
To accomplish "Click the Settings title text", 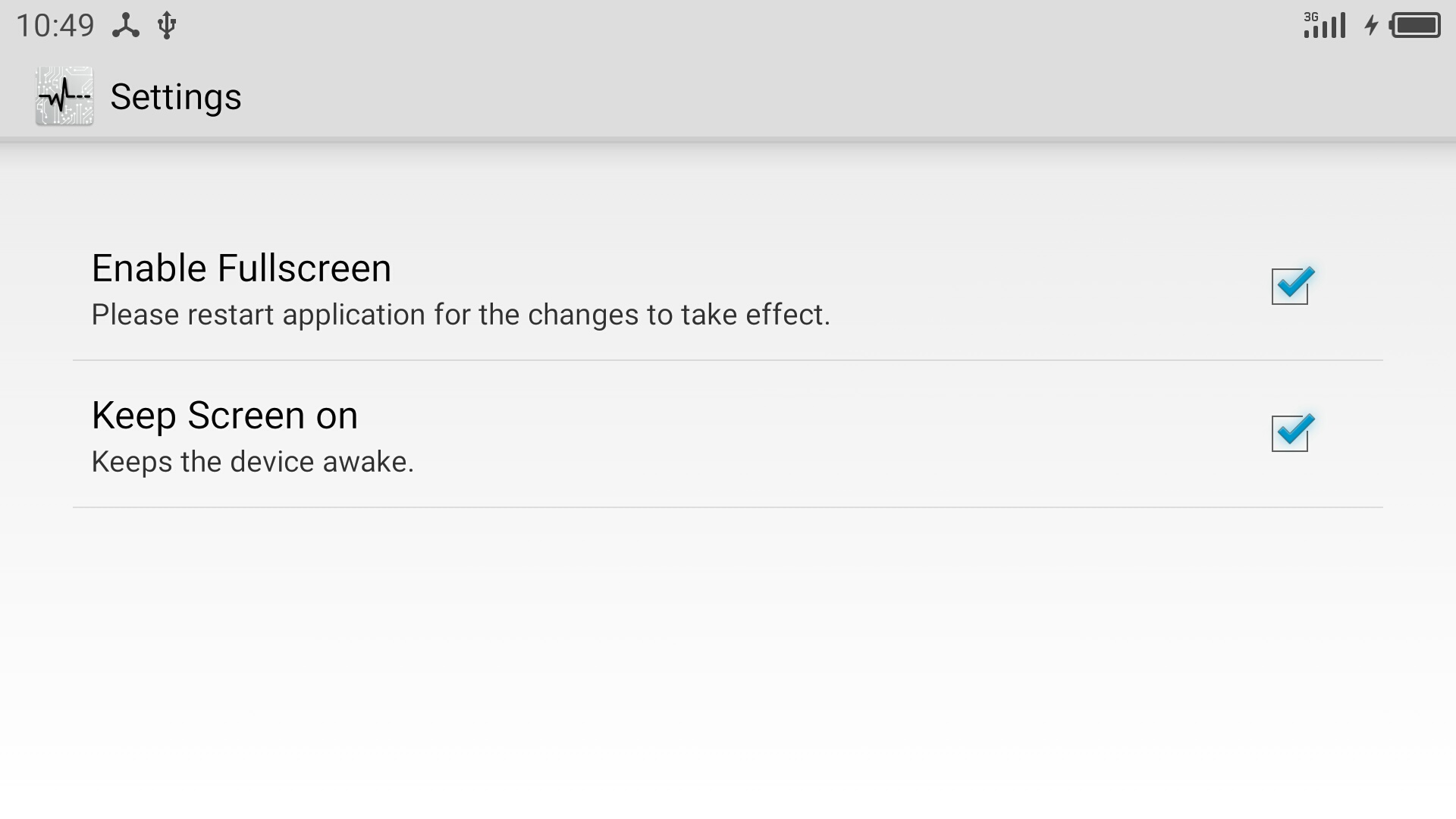I will point(176,96).
